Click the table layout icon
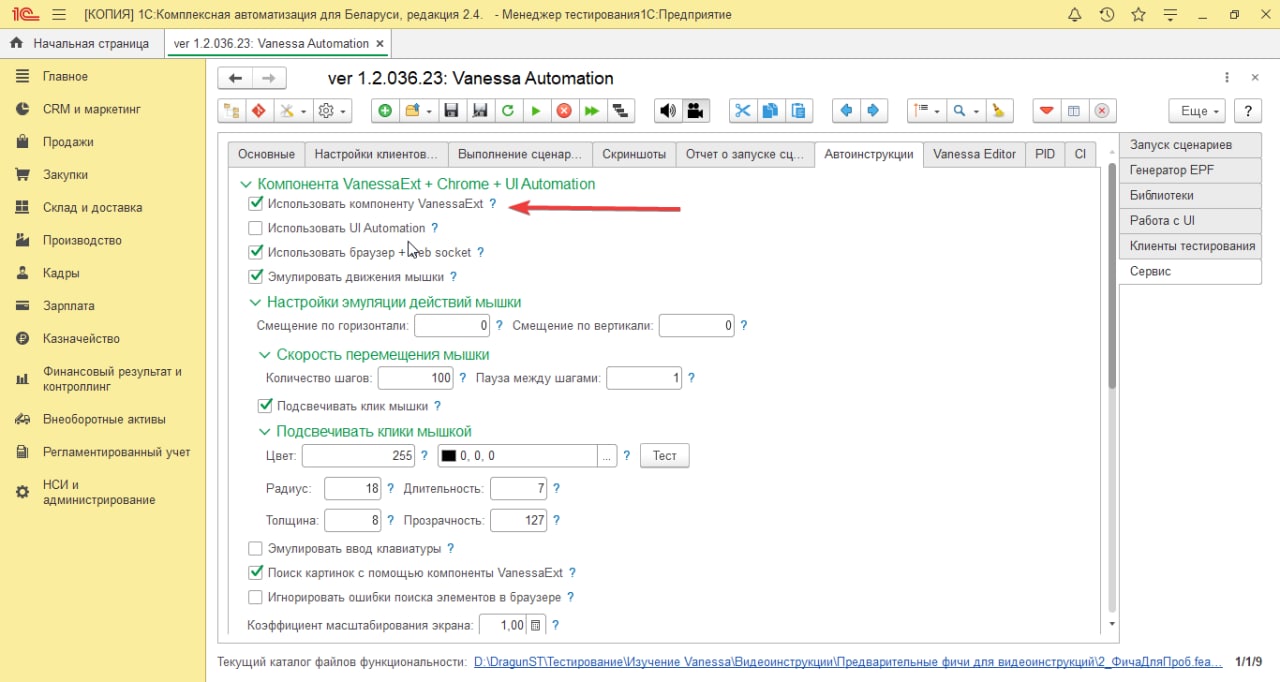The image size is (1280, 682). [1074, 111]
